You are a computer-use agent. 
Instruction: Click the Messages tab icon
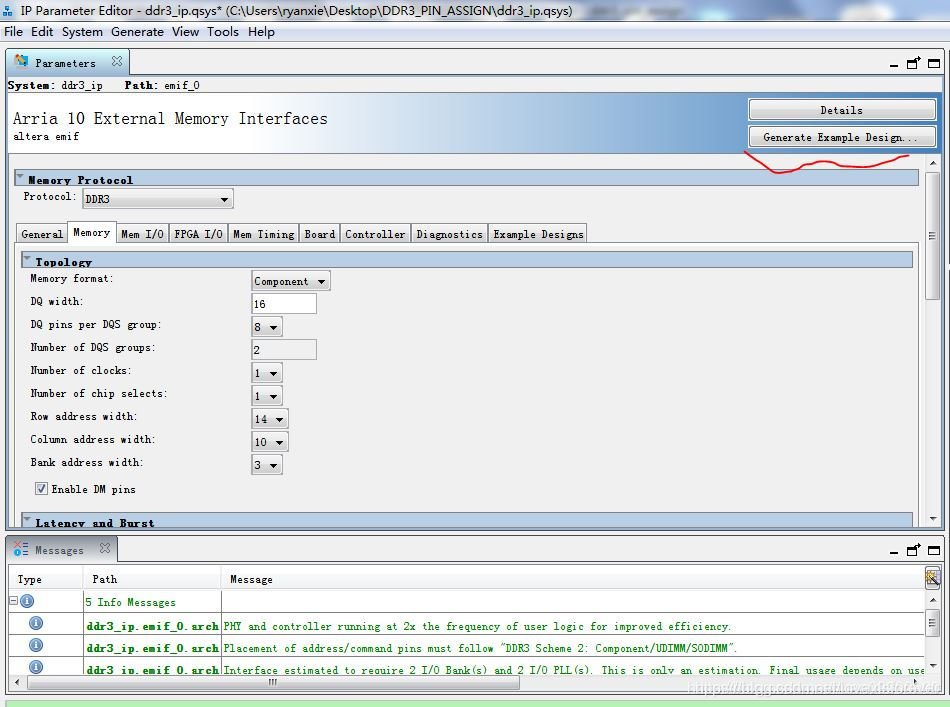click(x=21, y=548)
